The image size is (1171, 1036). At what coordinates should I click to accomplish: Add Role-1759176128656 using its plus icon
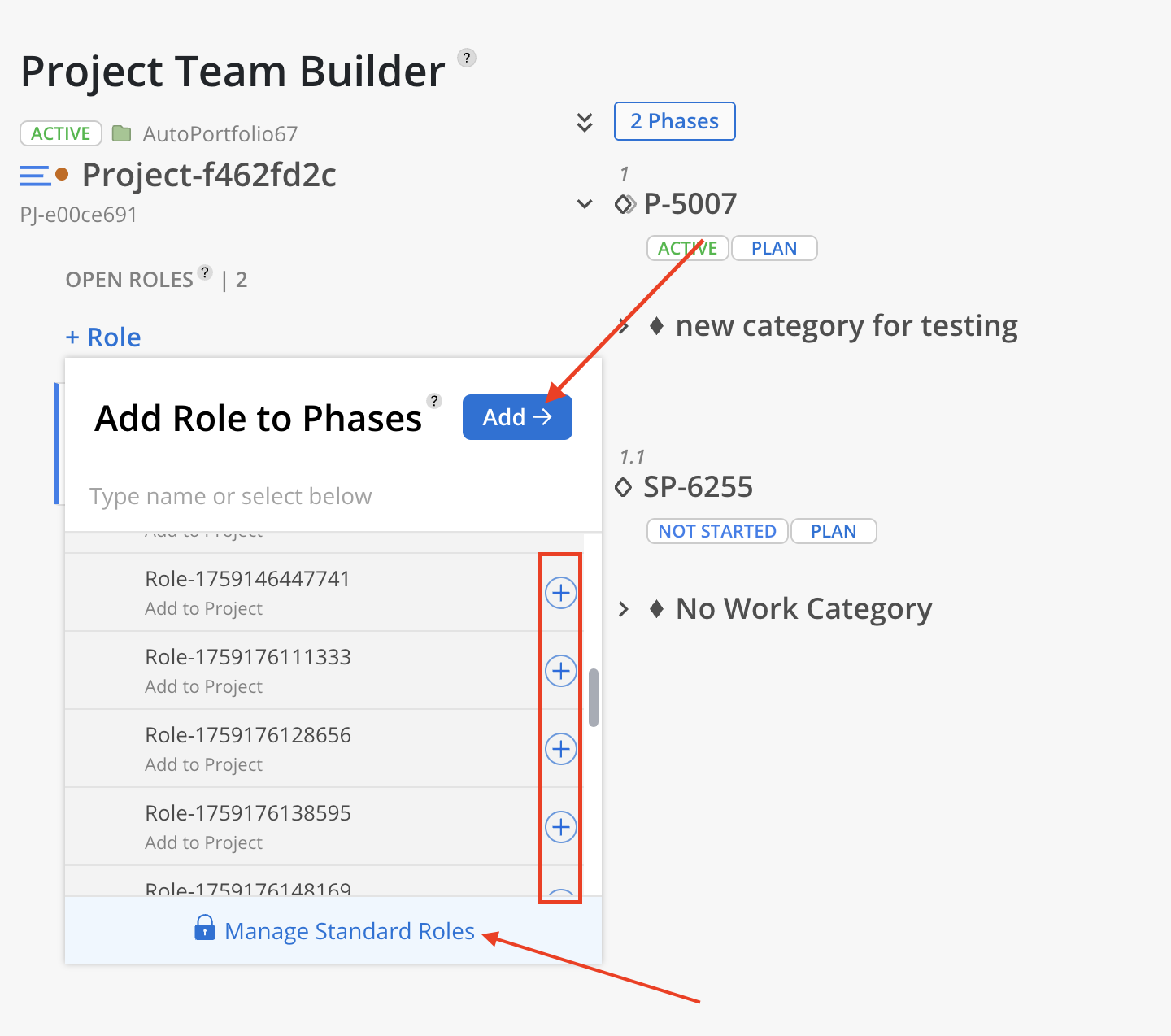(560, 749)
